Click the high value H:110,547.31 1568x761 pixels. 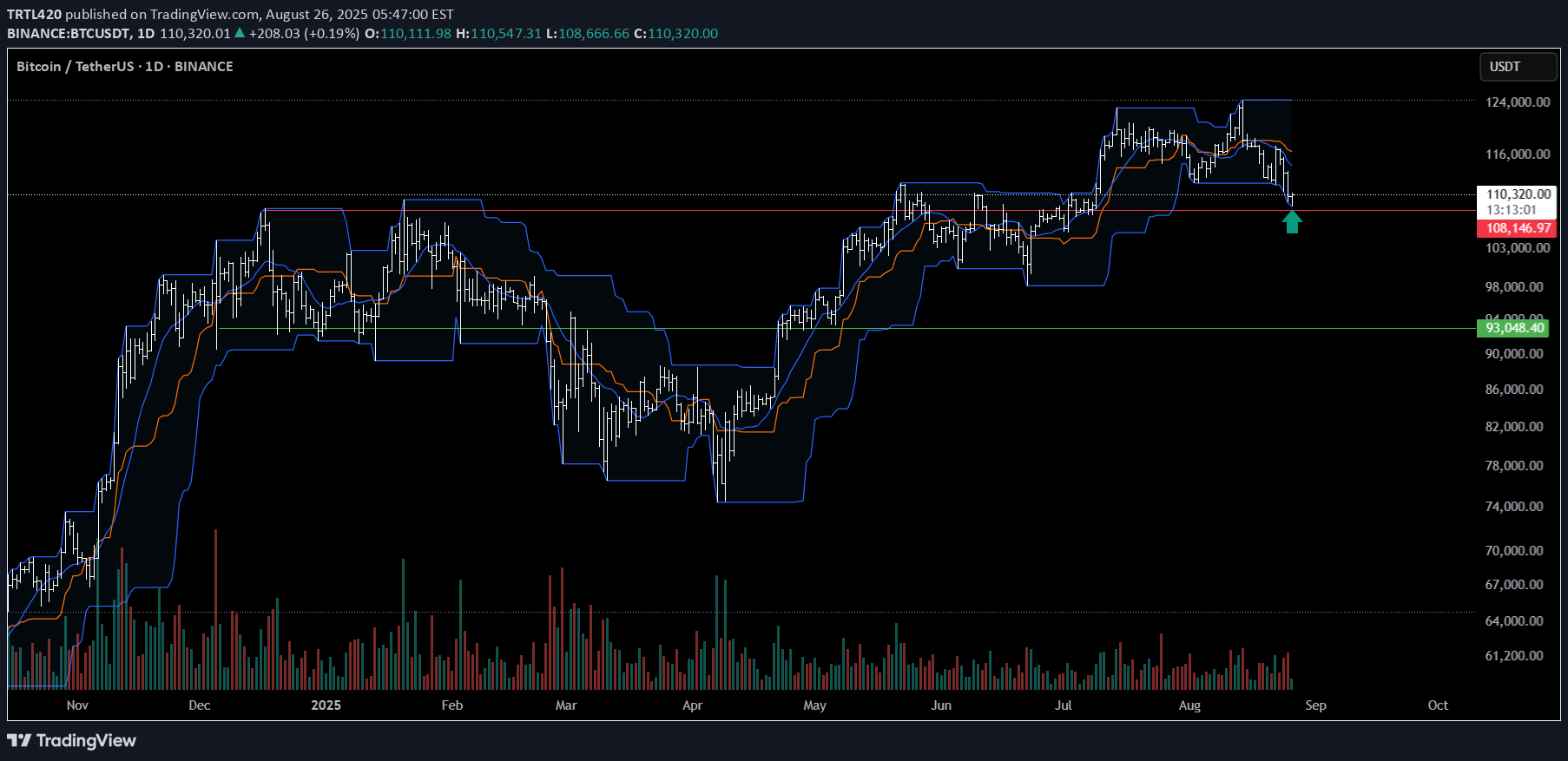[498, 34]
